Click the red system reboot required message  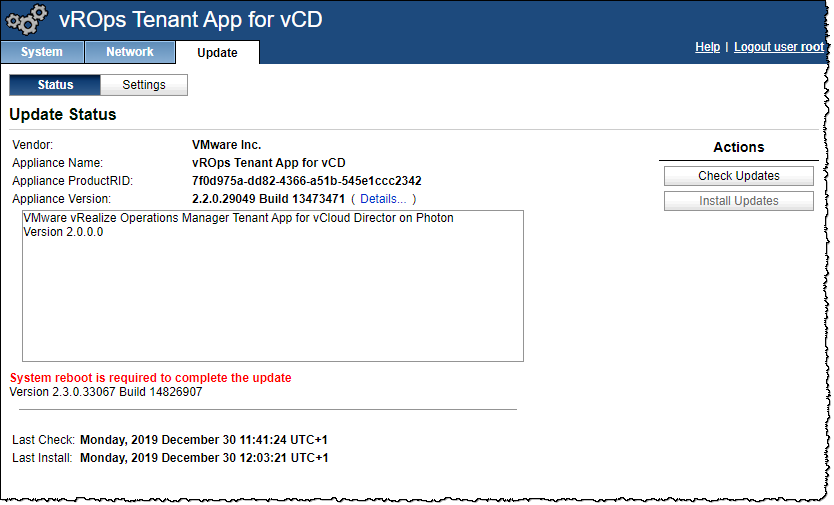pos(150,378)
